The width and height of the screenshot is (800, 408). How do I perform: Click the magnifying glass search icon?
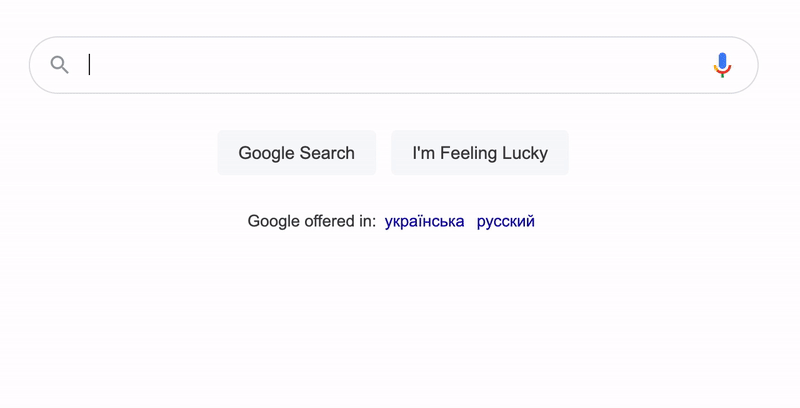pyautogui.click(x=59, y=65)
